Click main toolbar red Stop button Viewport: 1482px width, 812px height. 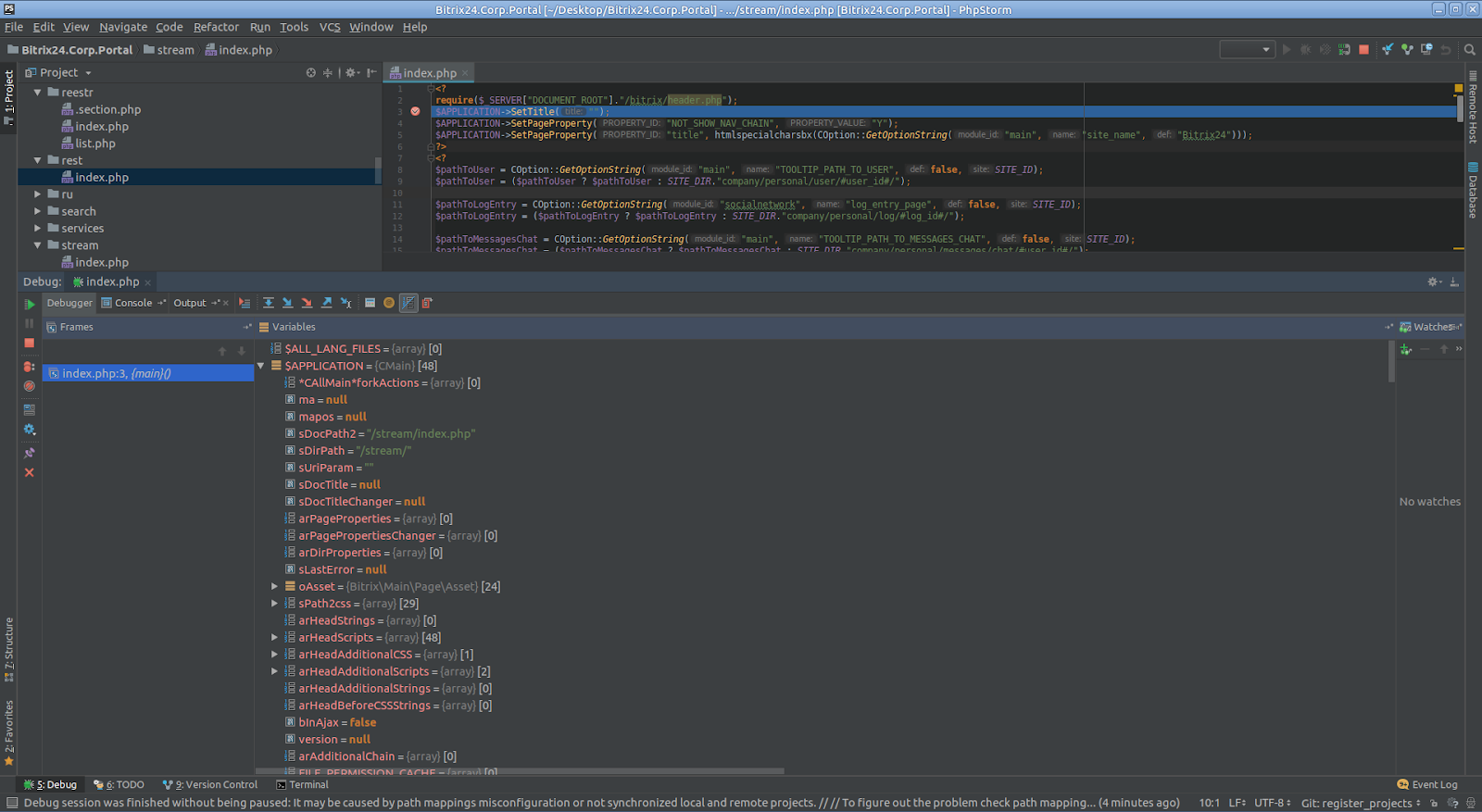(1363, 50)
